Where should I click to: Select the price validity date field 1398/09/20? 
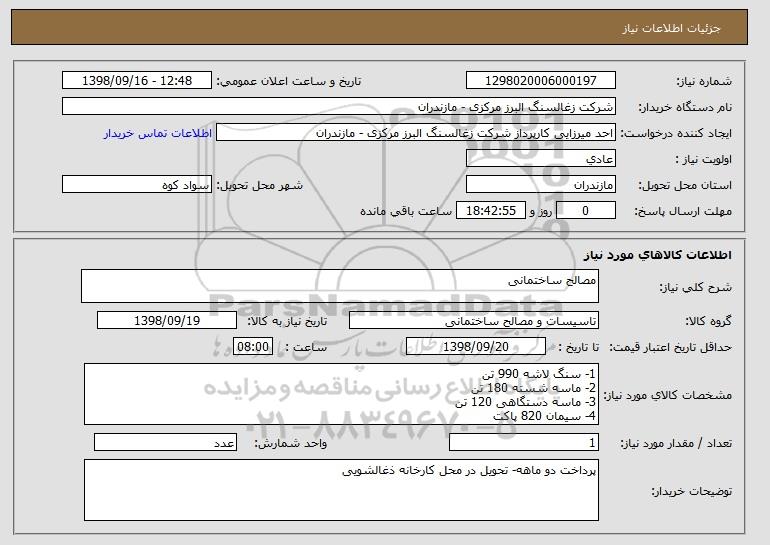pos(476,347)
